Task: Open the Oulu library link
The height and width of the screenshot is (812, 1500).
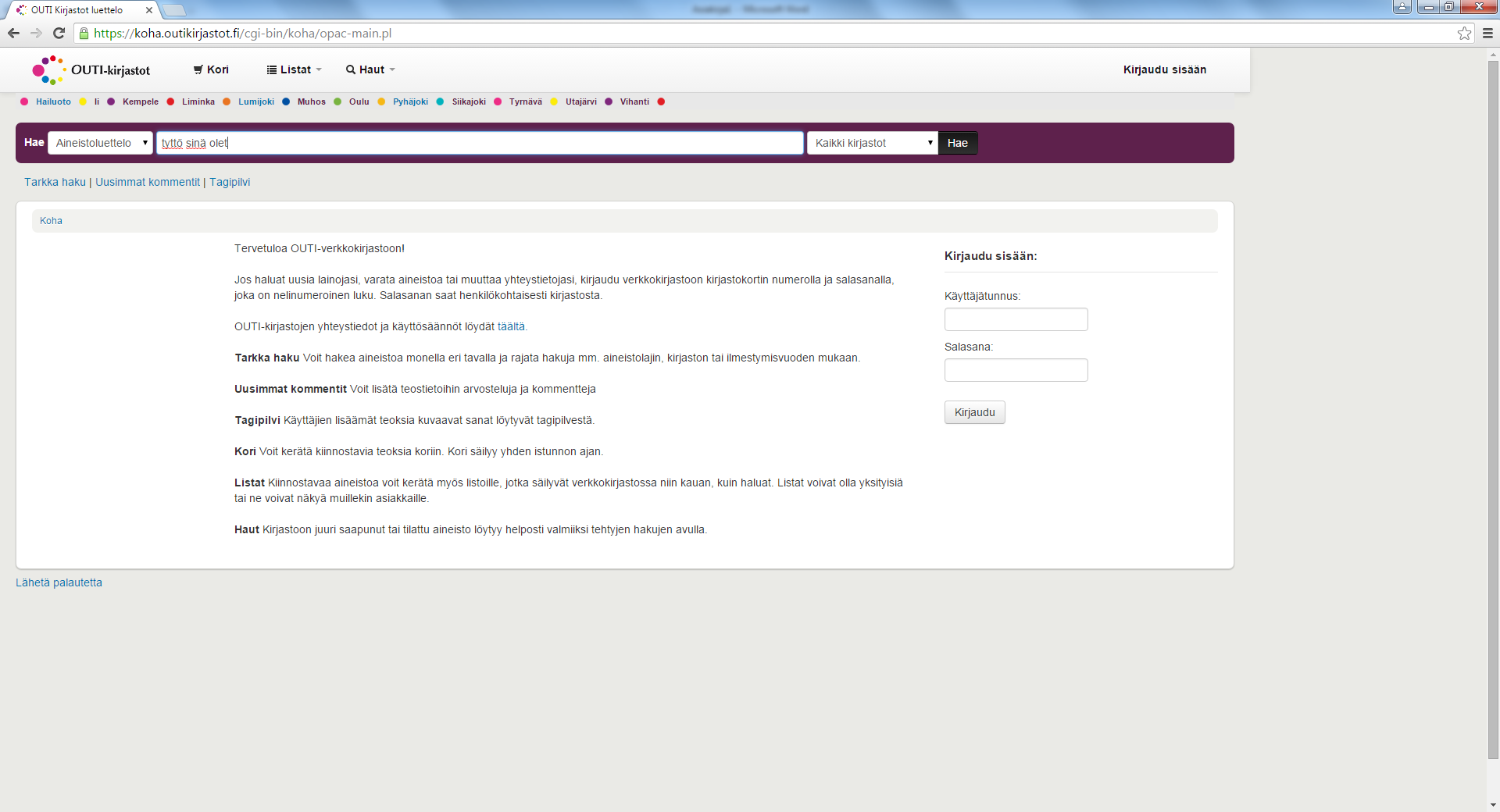Action: (x=359, y=101)
